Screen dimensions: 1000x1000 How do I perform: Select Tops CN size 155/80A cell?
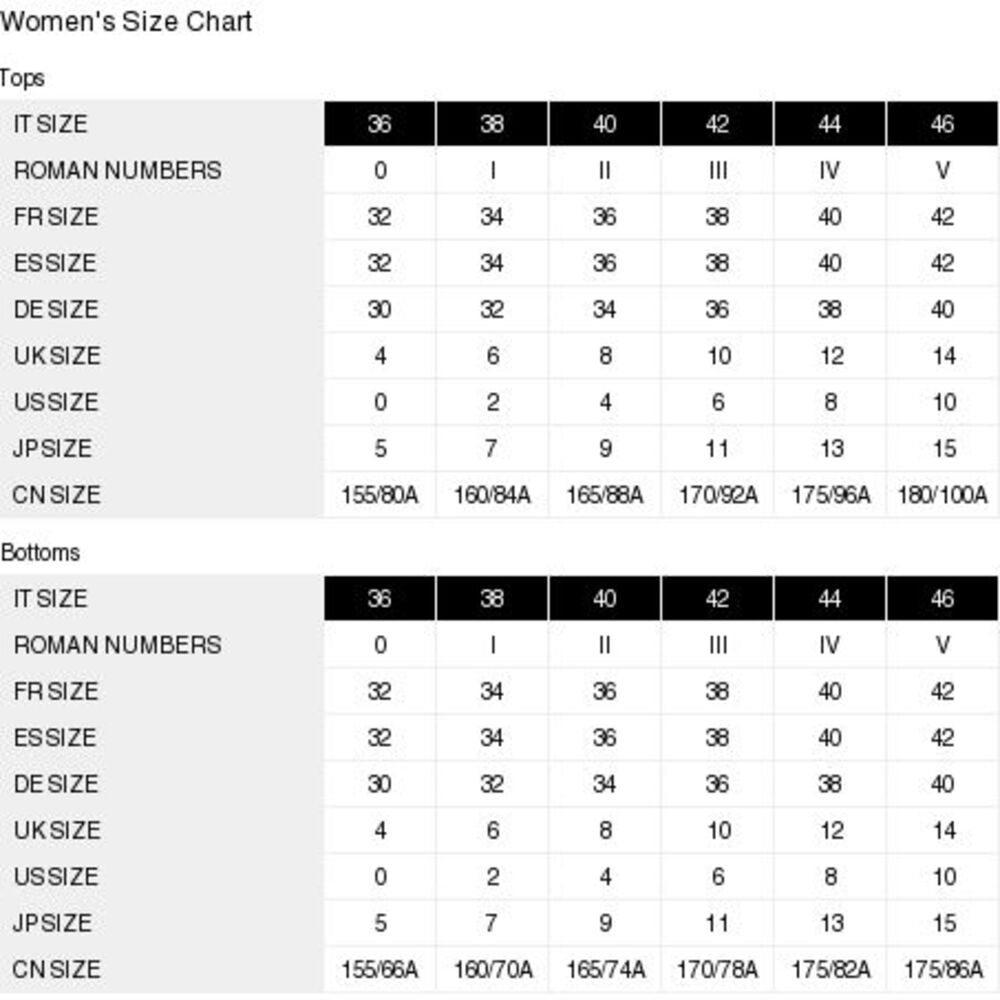[379, 495]
